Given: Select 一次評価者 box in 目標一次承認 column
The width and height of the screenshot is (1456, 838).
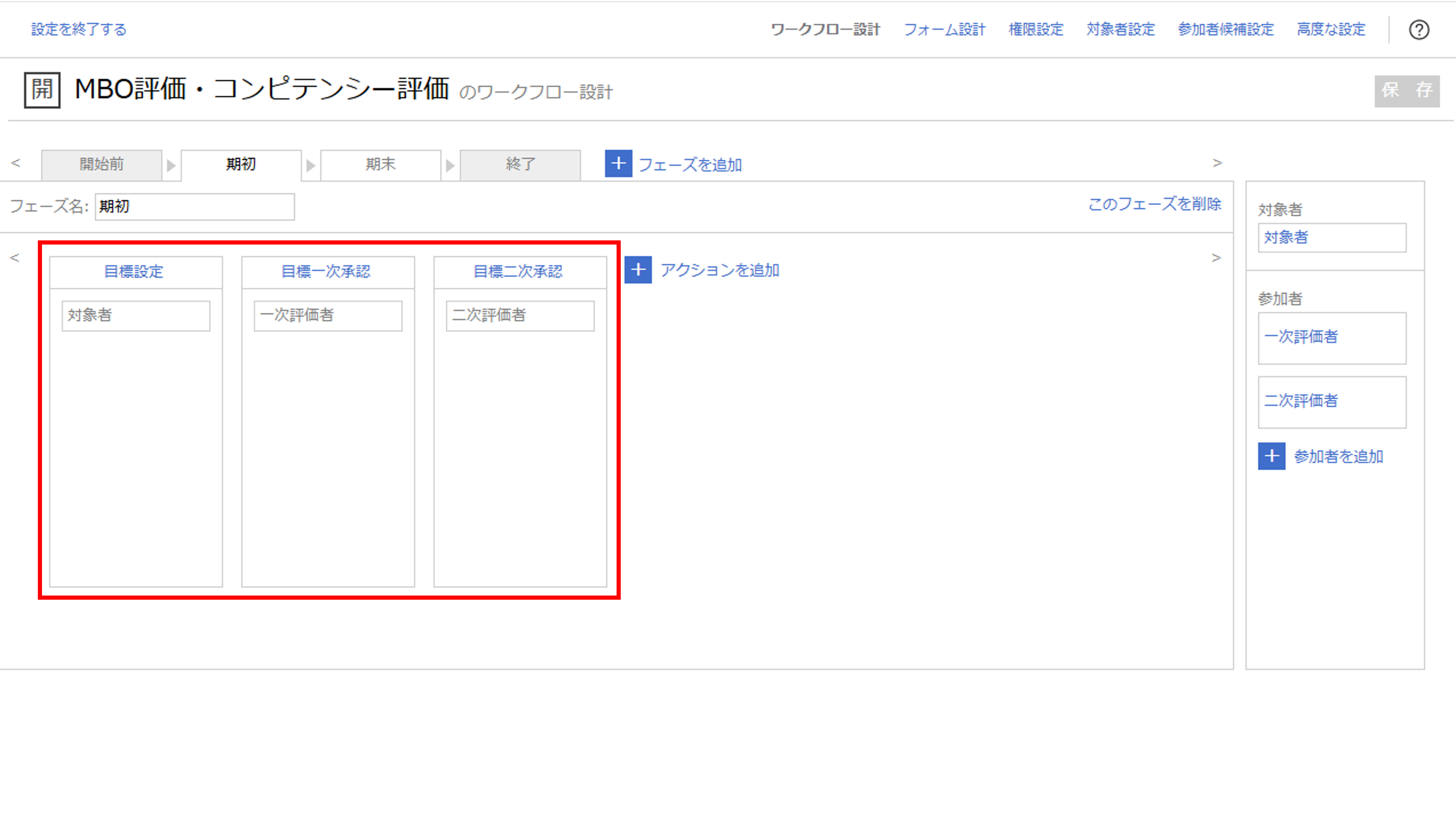Looking at the screenshot, I should [328, 316].
